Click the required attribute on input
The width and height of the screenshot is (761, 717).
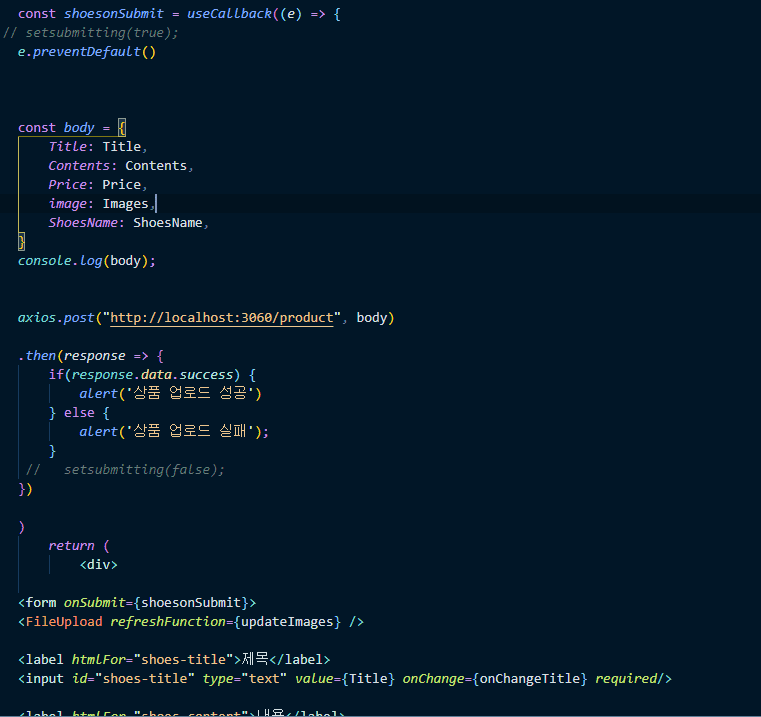pyautogui.click(x=626, y=679)
